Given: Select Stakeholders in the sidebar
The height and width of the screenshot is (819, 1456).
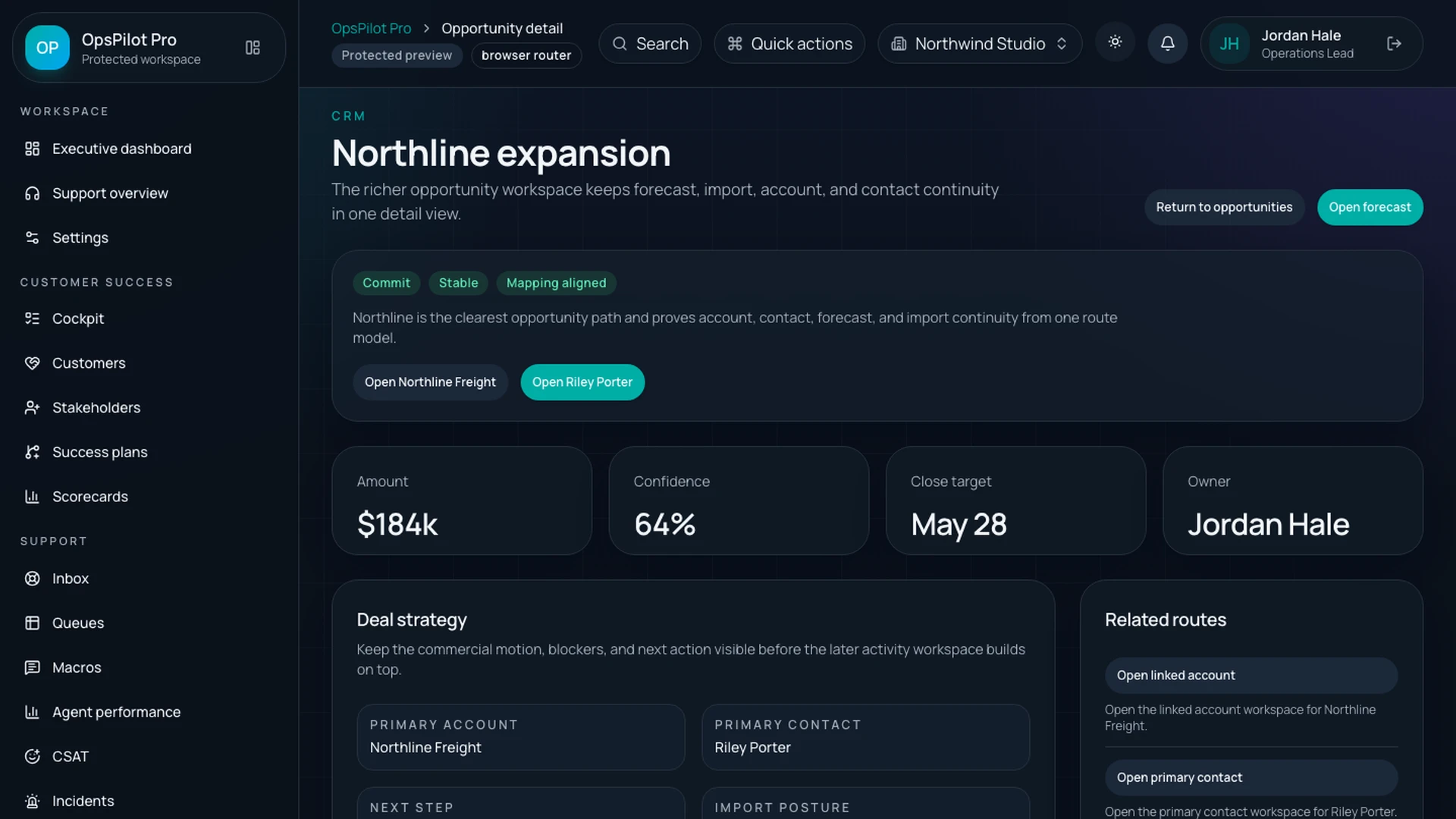Looking at the screenshot, I should (x=149, y=408).
